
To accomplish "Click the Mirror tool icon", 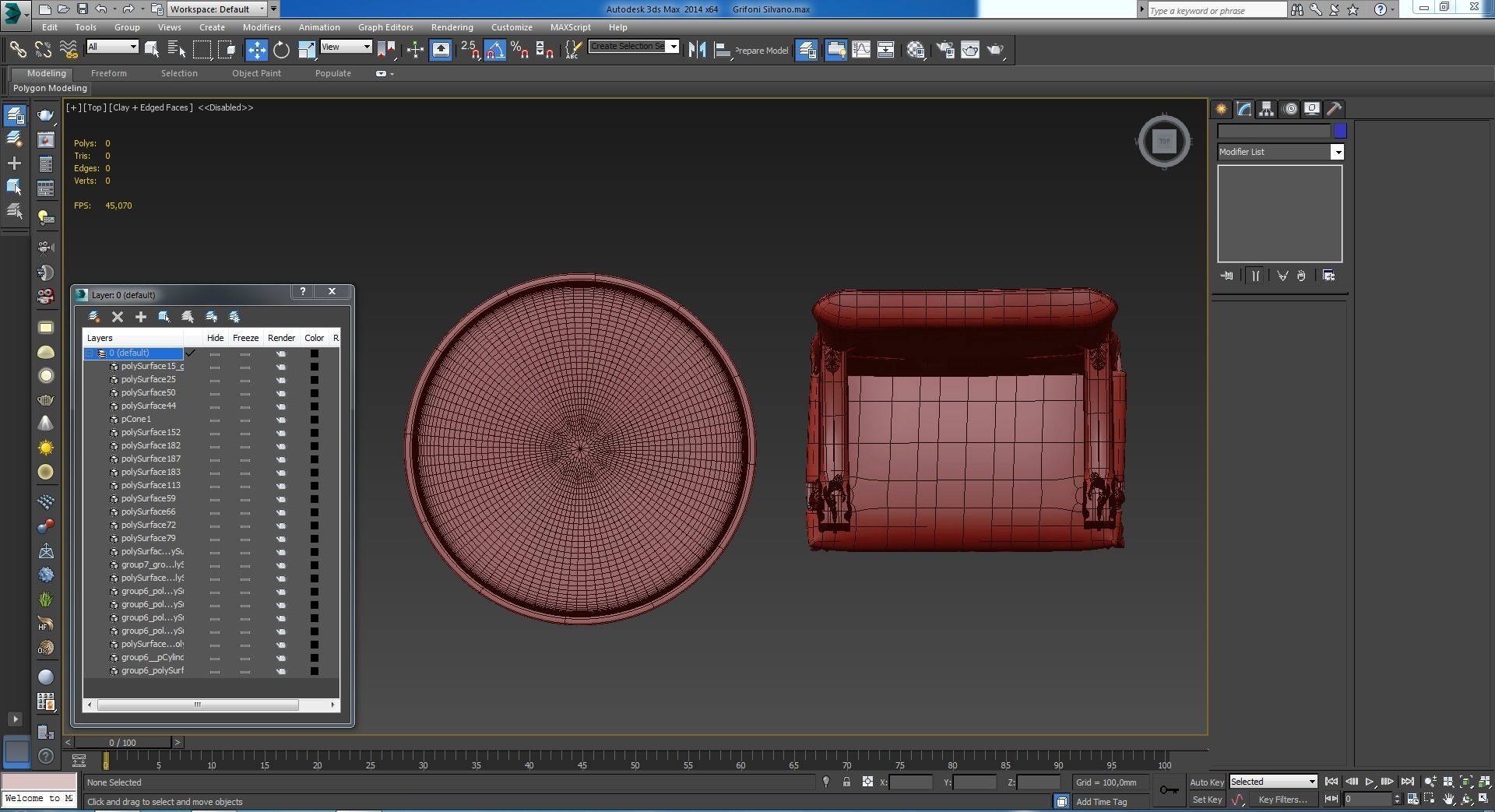I will point(697,50).
